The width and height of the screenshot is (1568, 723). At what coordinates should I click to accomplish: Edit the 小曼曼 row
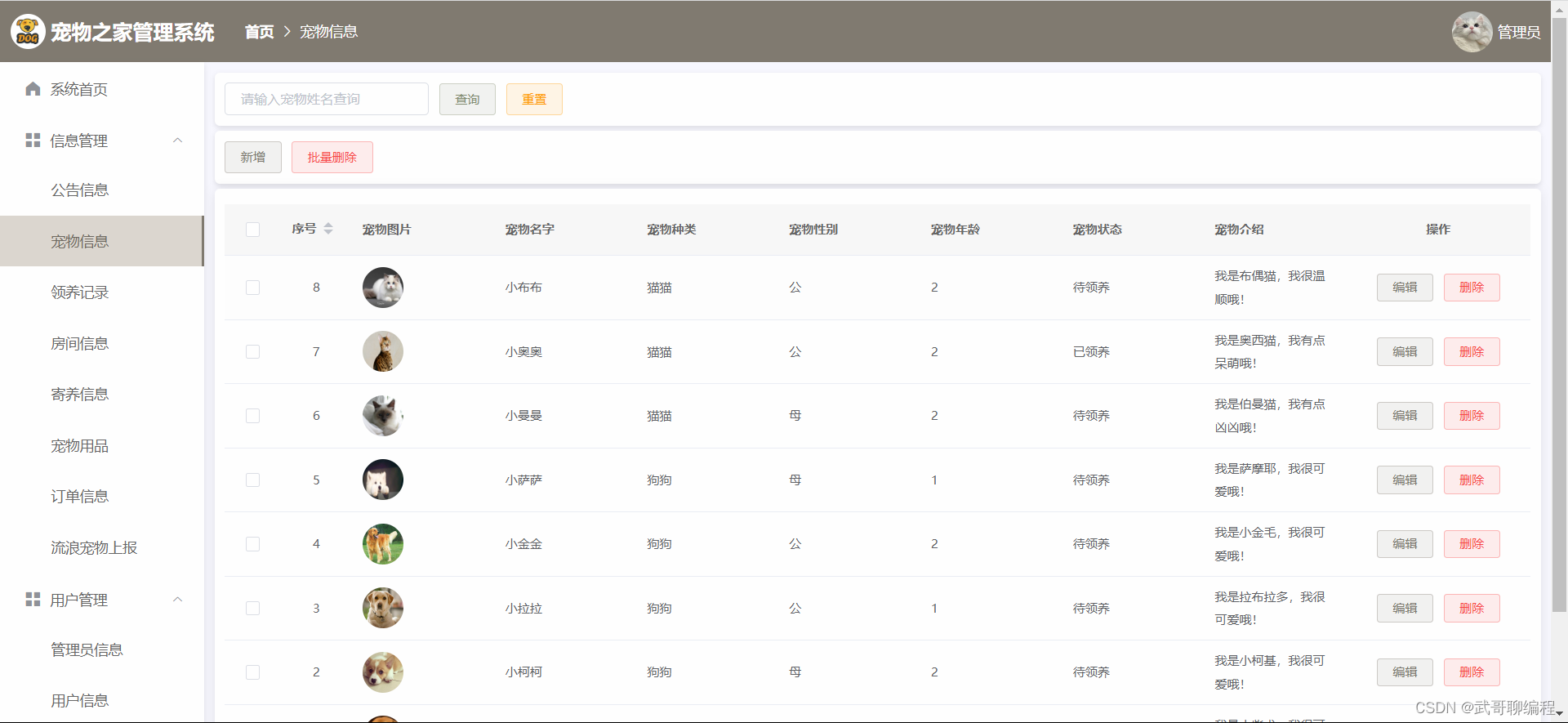point(1405,416)
